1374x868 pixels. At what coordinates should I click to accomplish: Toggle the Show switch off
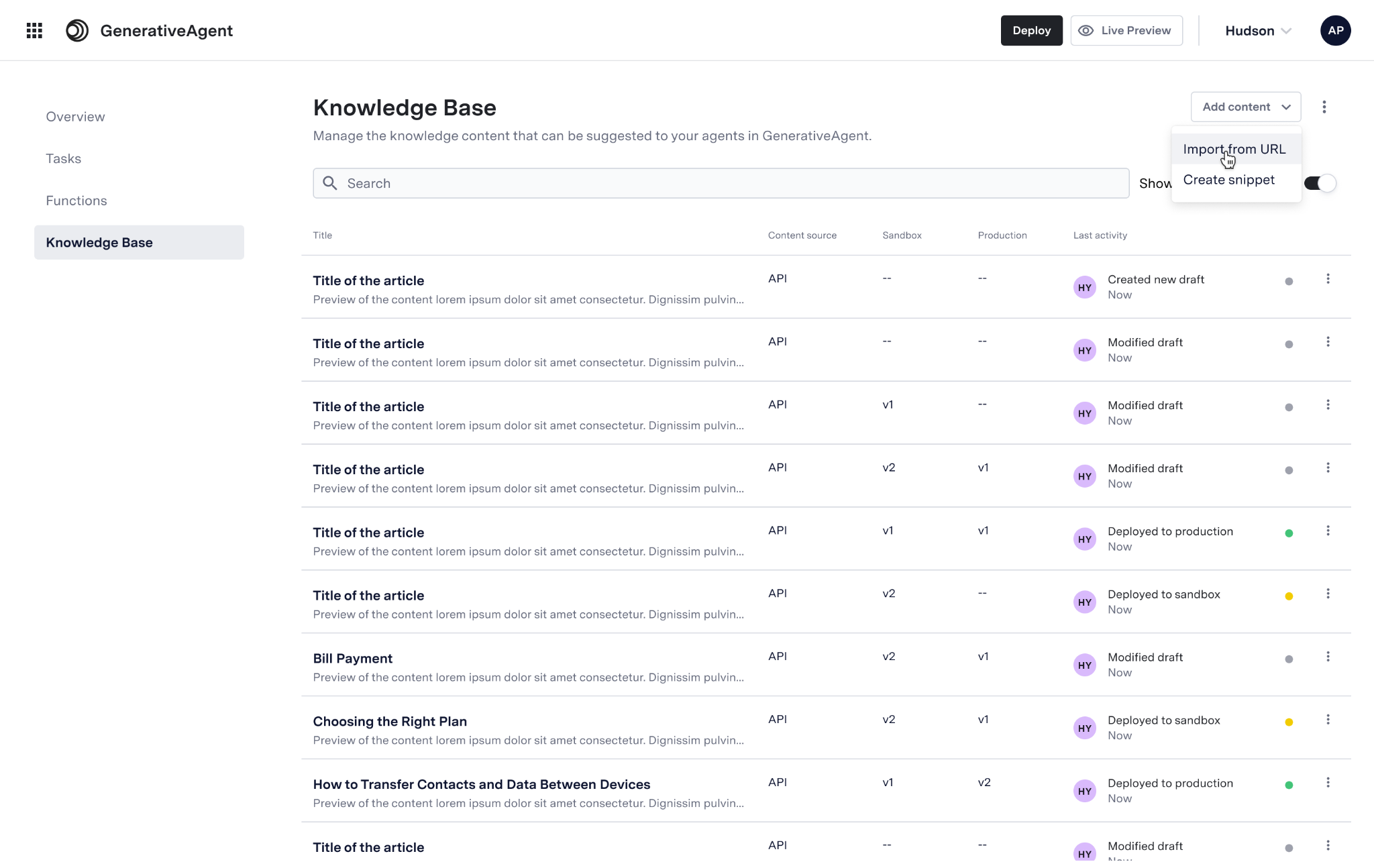1320,183
